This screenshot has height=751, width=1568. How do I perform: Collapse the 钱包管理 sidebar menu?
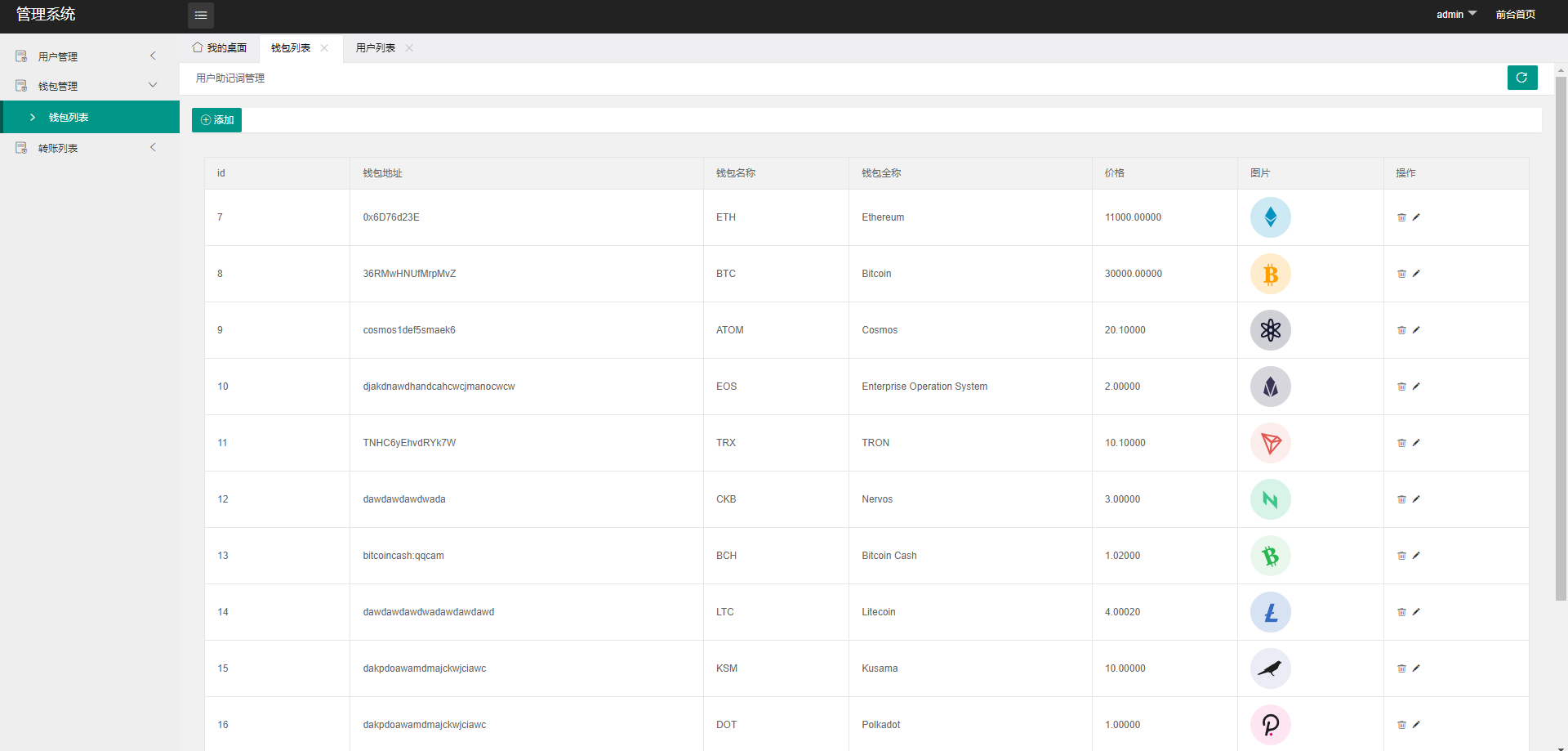point(88,86)
